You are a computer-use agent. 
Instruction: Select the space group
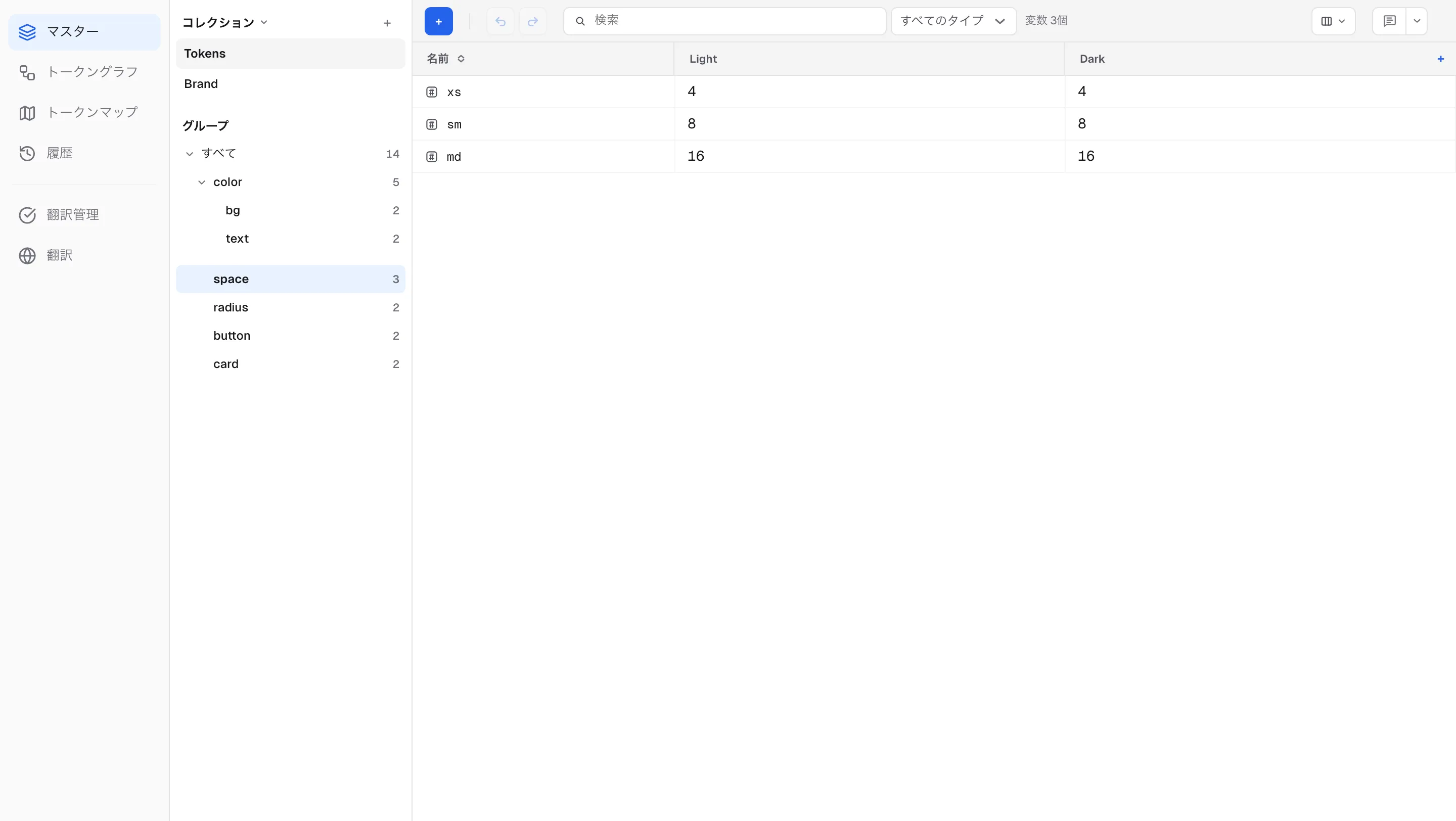291,279
